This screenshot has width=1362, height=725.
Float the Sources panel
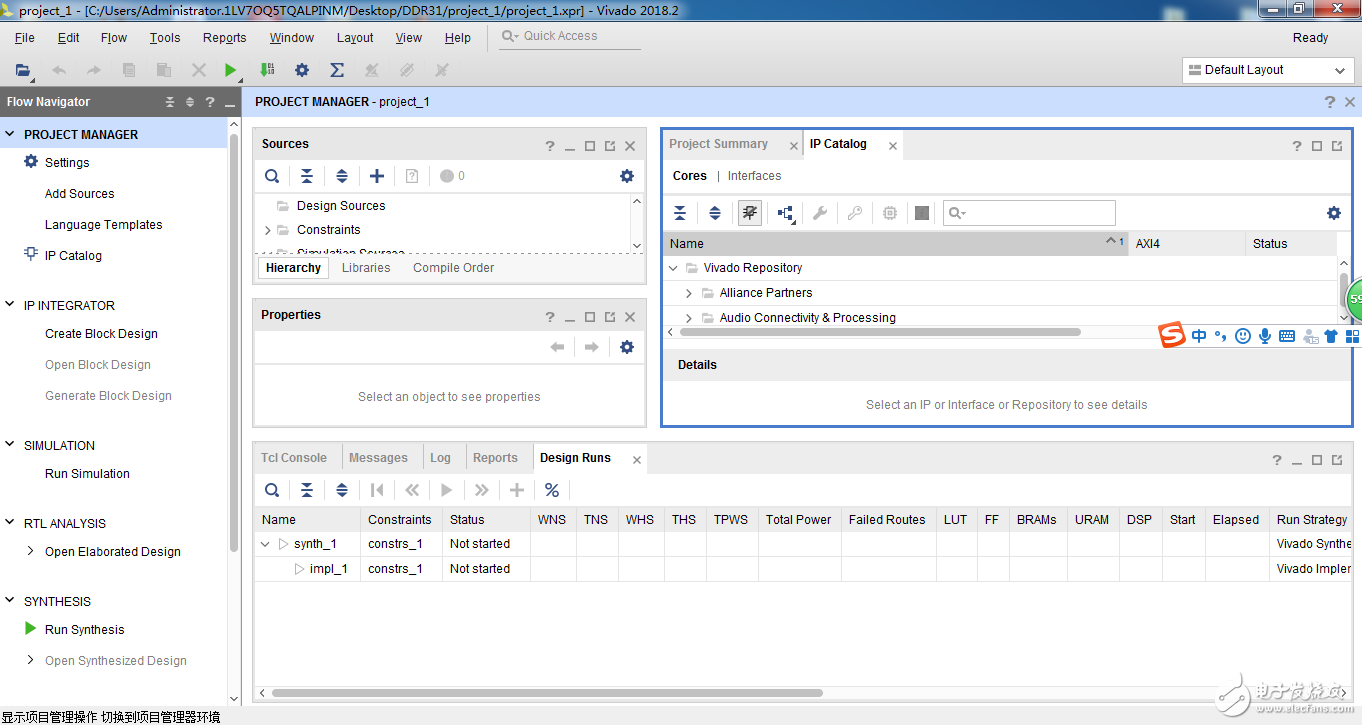click(610, 146)
